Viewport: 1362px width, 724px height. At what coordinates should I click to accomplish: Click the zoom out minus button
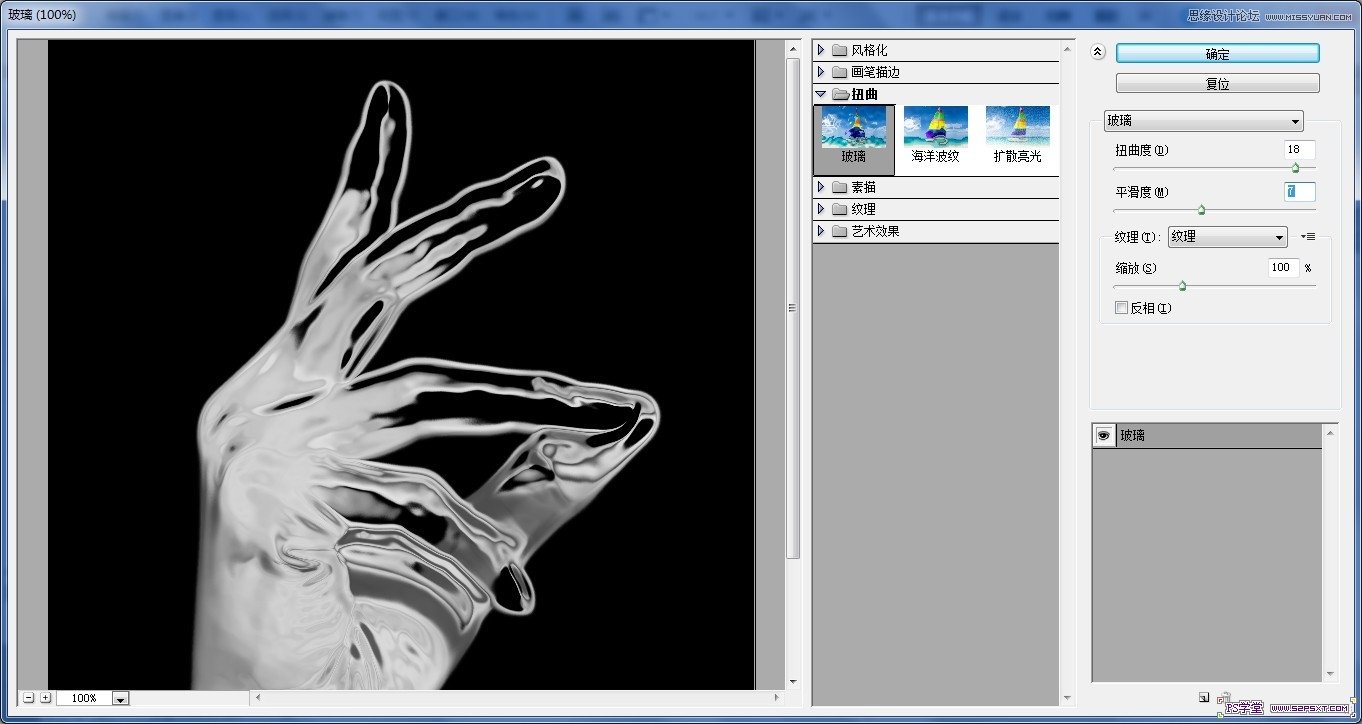click(28, 698)
